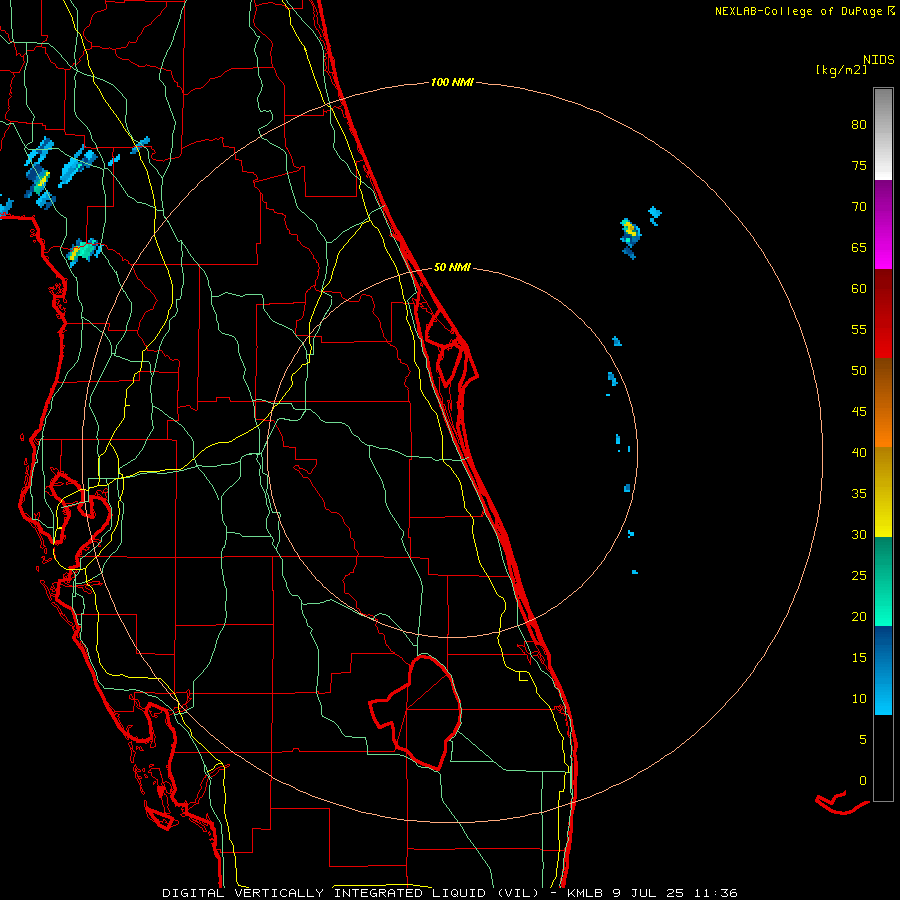The width and height of the screenshot is (900, 900).
Task: Click the 45 value on the VIL scale
Action: tap(859, 412)
